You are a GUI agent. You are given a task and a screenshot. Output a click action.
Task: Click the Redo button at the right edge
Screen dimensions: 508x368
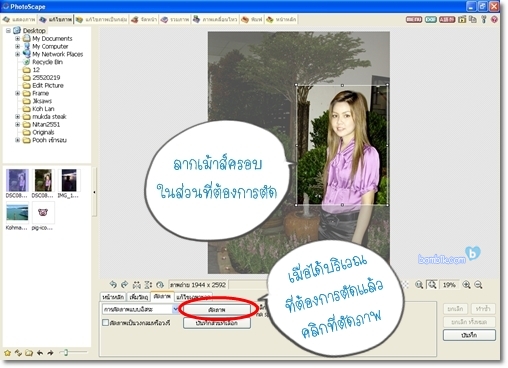coord(483,309)
